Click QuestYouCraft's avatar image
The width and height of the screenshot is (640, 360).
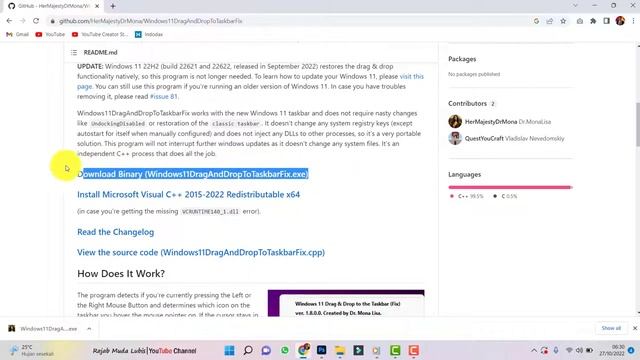pos(455,138)
